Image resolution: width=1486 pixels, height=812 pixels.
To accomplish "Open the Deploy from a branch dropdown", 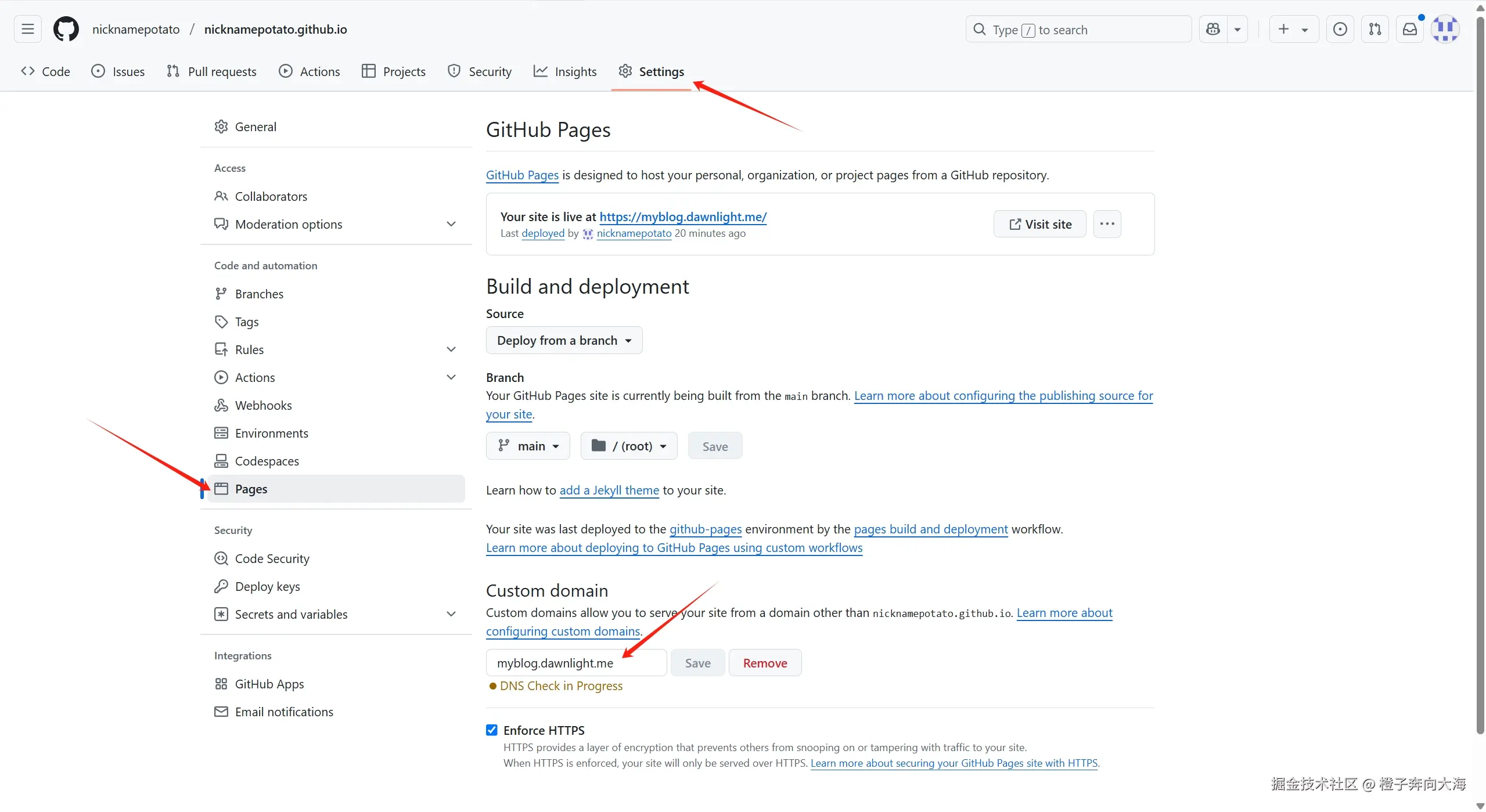I will [564, 340].
